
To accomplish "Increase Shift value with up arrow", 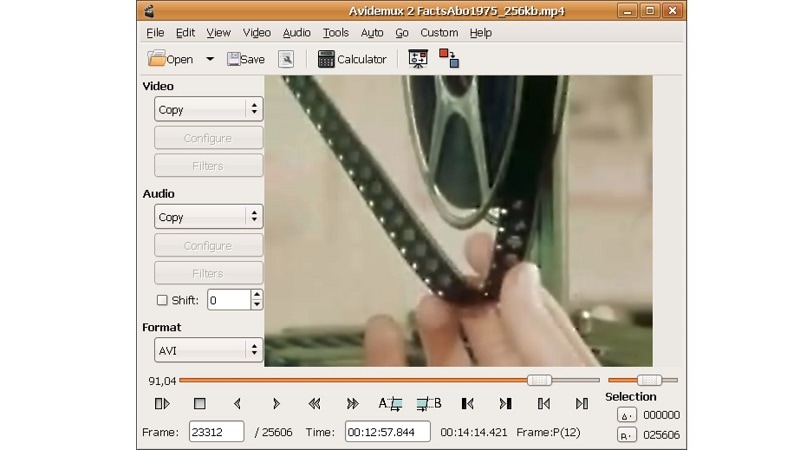I will 257,295.
